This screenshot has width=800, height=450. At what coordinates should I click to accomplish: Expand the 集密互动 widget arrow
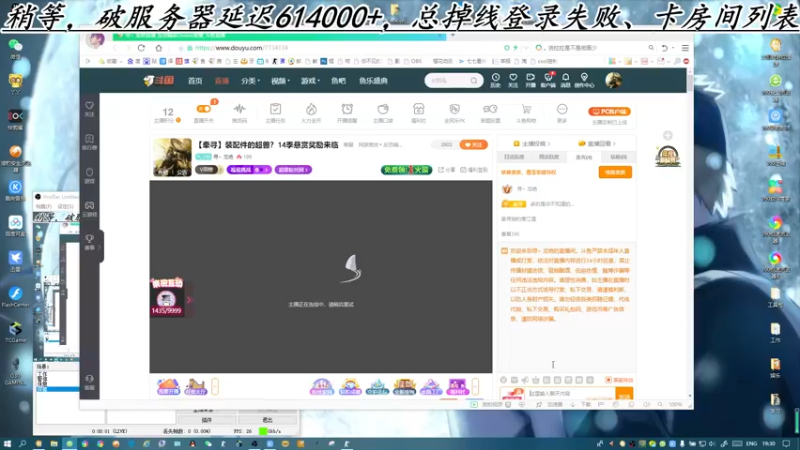pyautogui.click(x=189, y=300)
